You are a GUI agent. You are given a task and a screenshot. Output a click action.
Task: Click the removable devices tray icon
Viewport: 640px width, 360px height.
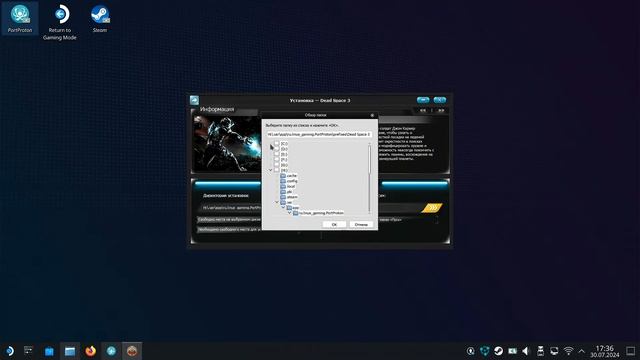(540, 351)
